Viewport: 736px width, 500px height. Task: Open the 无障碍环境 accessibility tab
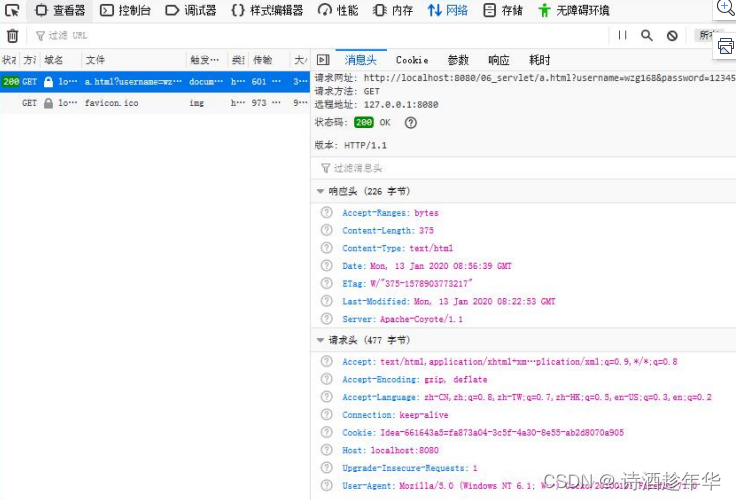574,10
